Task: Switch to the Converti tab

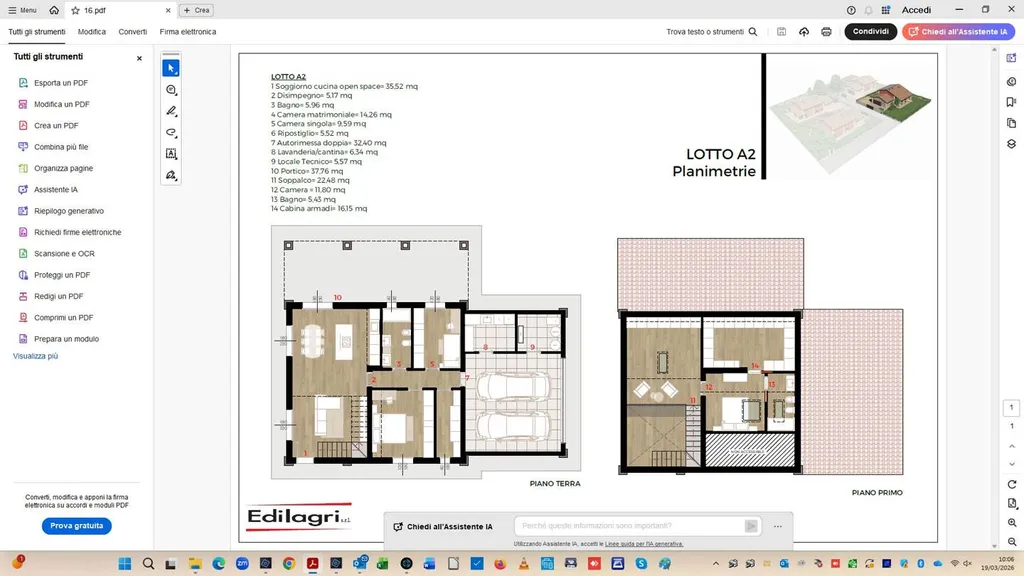Action: tap(132, 32)
